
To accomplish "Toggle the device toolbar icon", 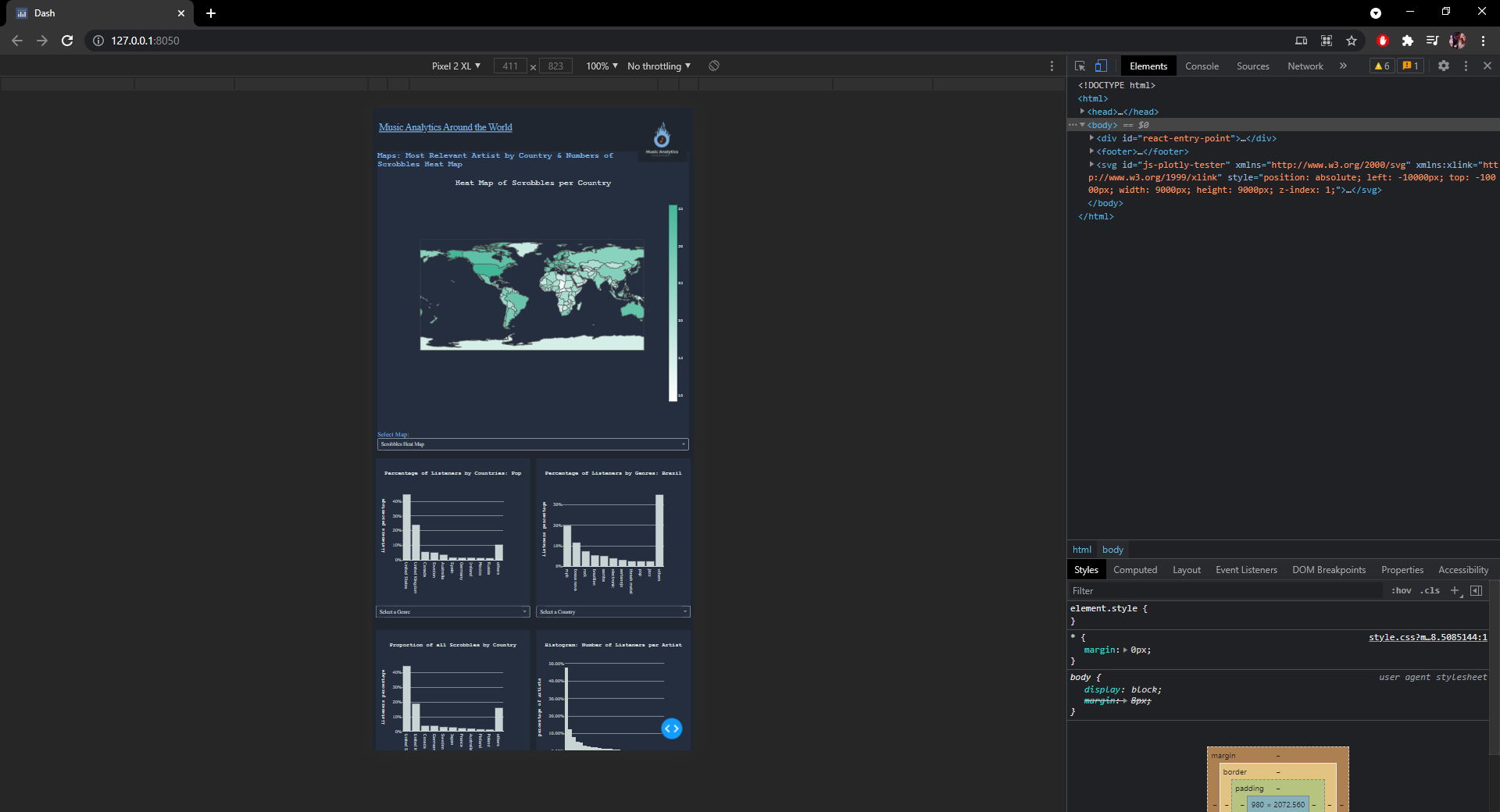I will (x=1102, y=66).
